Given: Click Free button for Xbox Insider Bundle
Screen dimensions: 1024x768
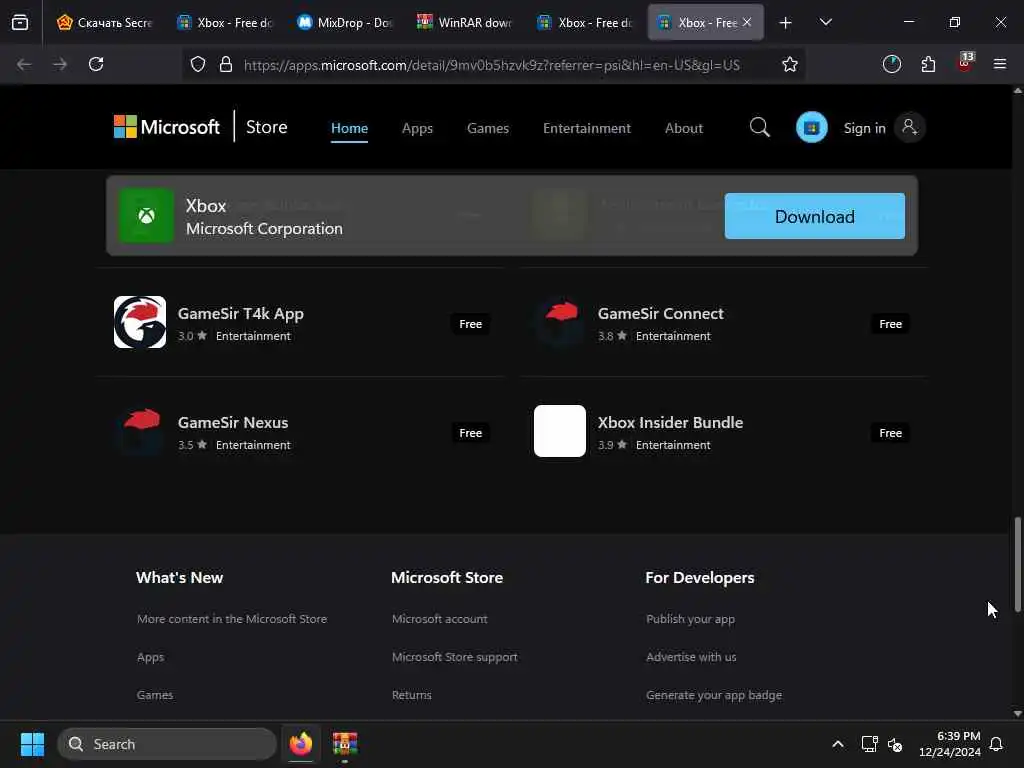Looking at the screenshot, I should point(890,433).
